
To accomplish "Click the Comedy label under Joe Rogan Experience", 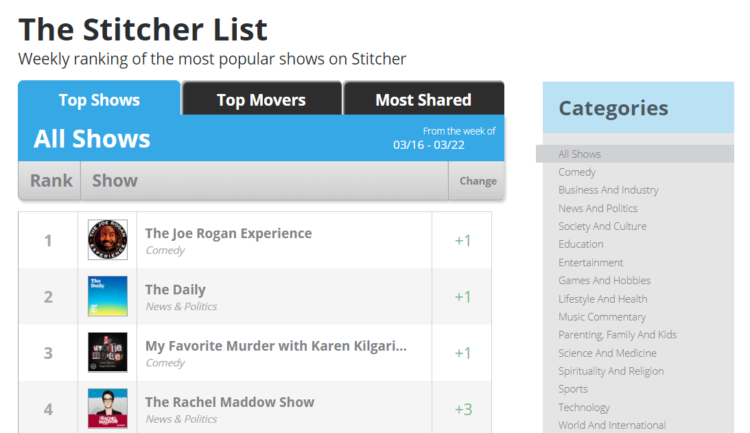I will pos(165,250).
